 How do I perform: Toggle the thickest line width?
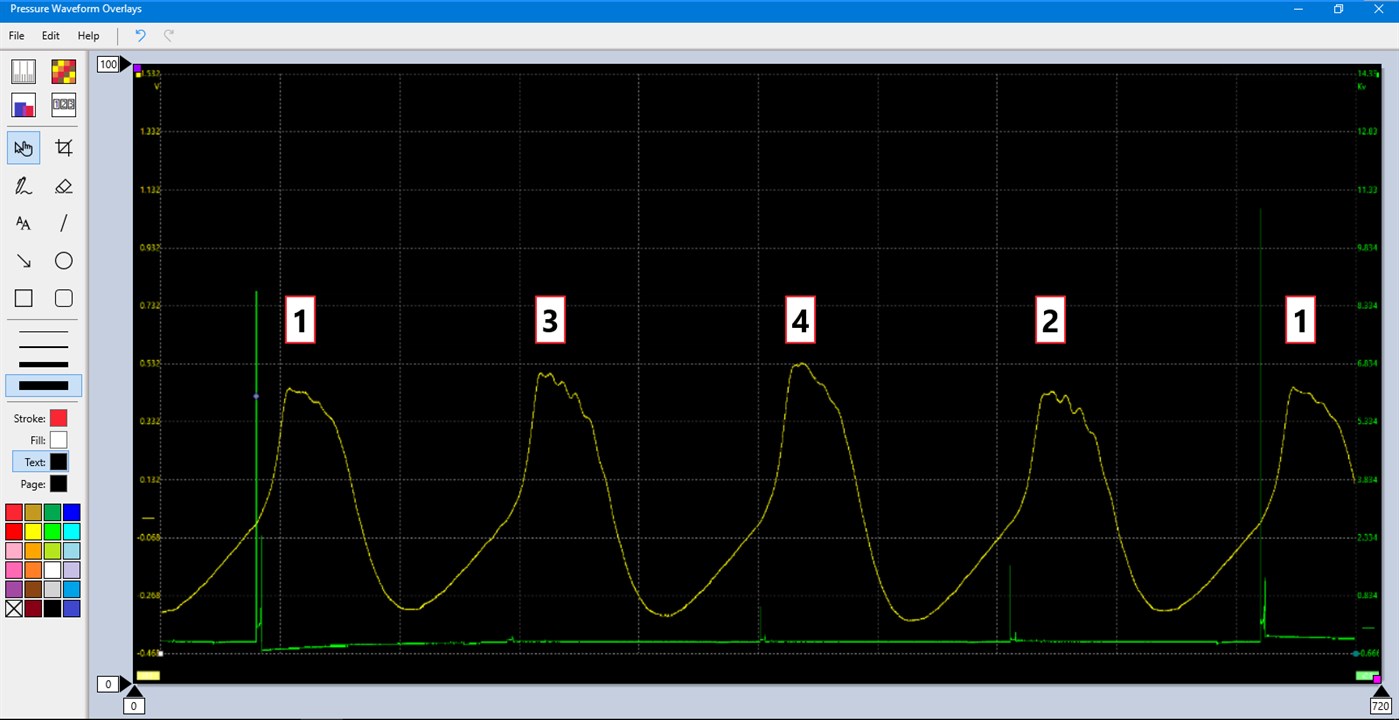tap(42, 385)
